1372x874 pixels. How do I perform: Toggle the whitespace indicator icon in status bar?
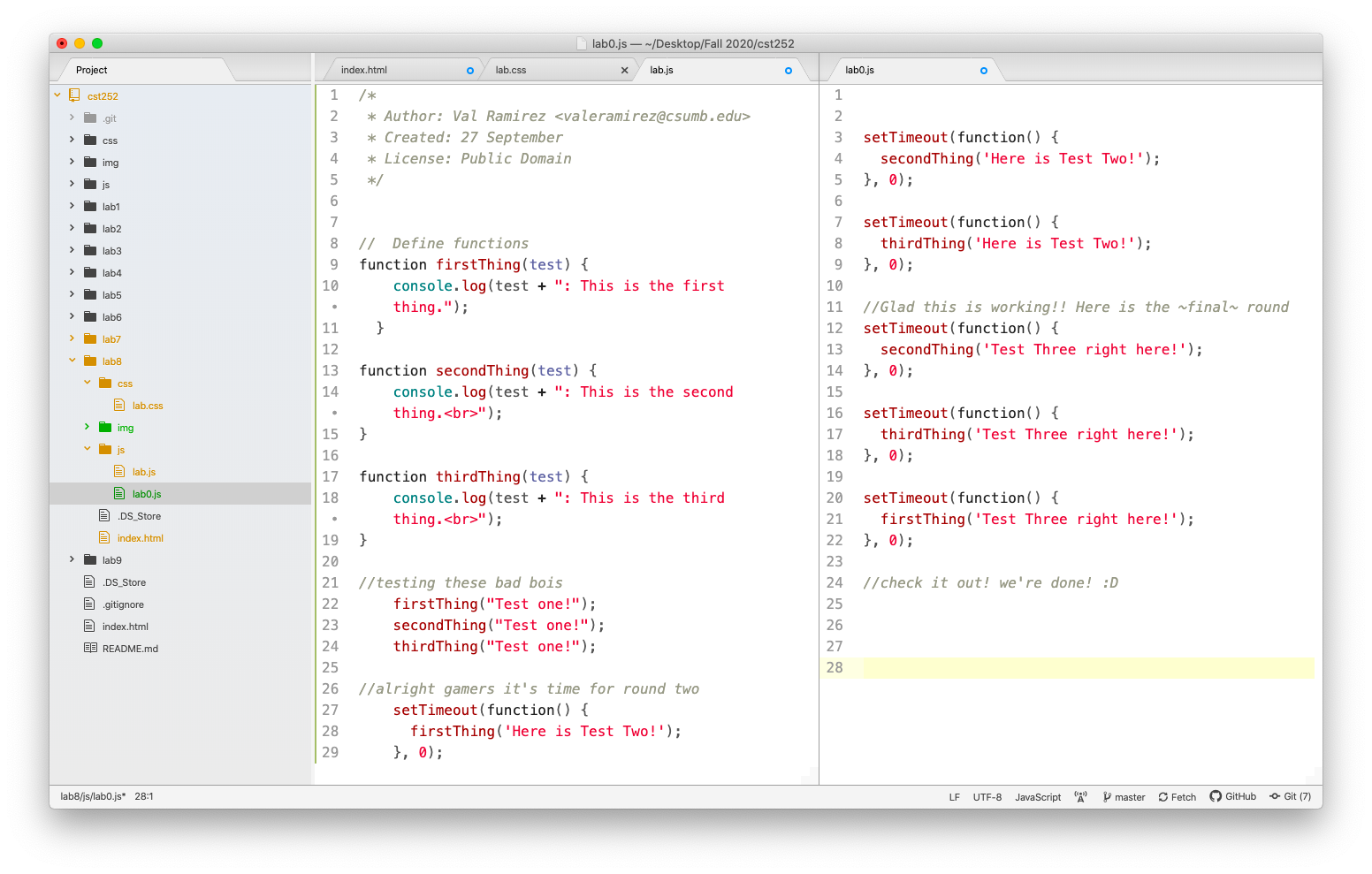[1080, 796]
